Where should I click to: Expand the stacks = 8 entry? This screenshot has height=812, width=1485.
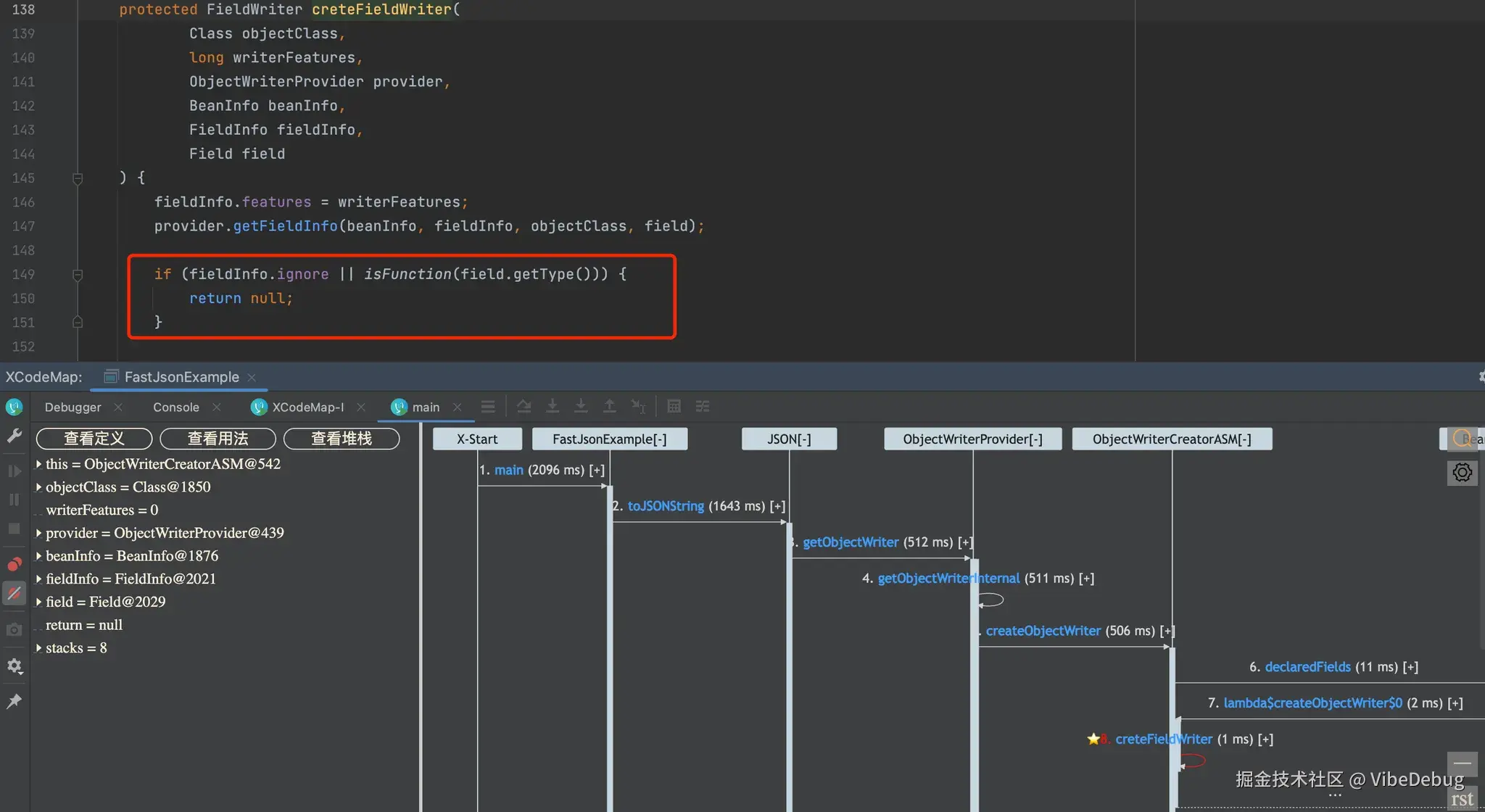pyautogui.click(x=38, y=647)
